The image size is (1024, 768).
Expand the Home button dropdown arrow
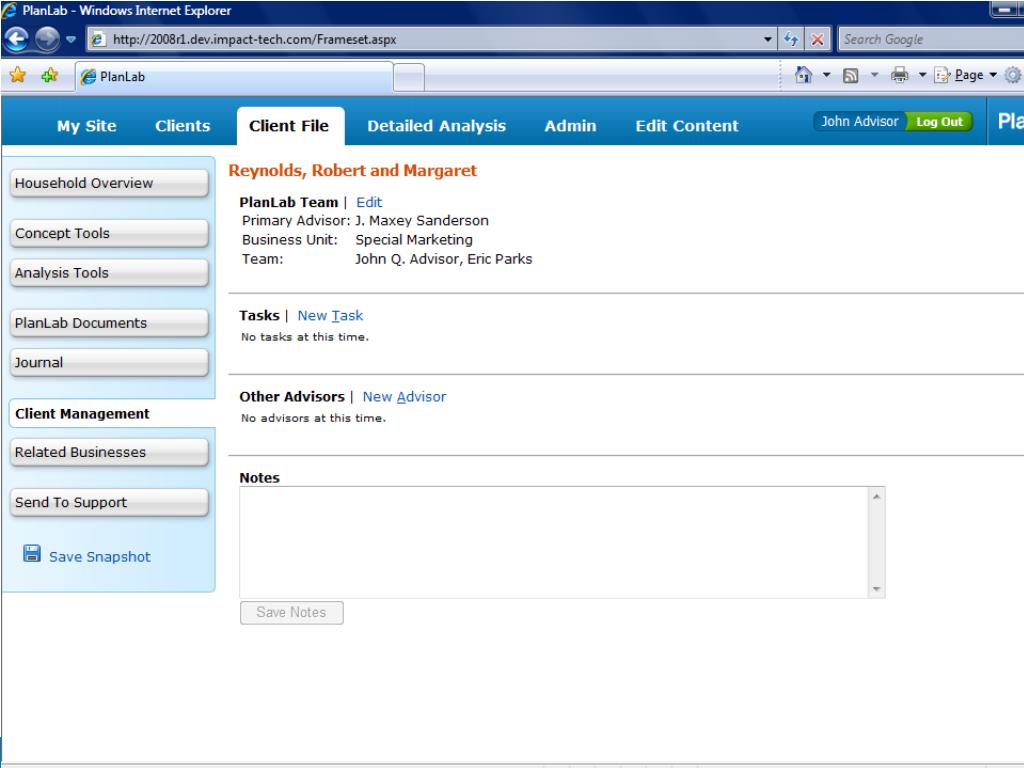click(x=826, y=75)
